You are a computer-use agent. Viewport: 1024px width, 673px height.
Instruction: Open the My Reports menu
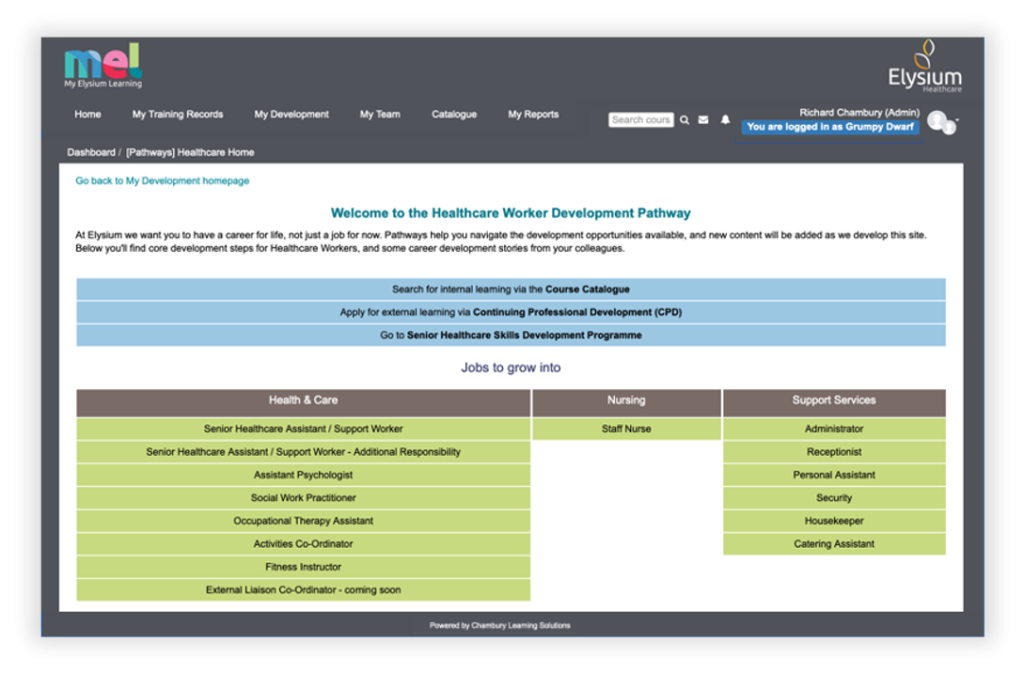click(x=533, y=114)
